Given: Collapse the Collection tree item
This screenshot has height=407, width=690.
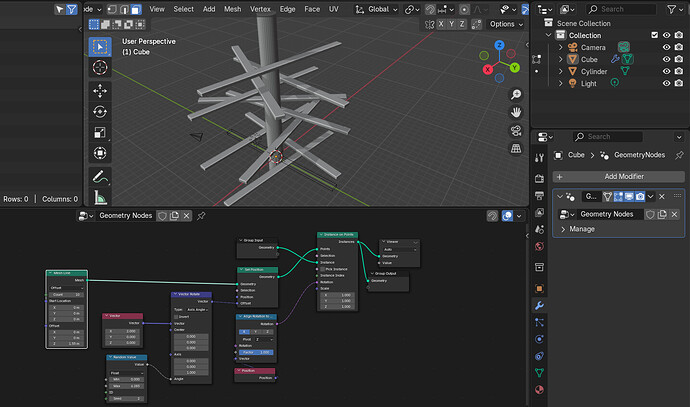Looking at the screenshot, I should 548,35.
